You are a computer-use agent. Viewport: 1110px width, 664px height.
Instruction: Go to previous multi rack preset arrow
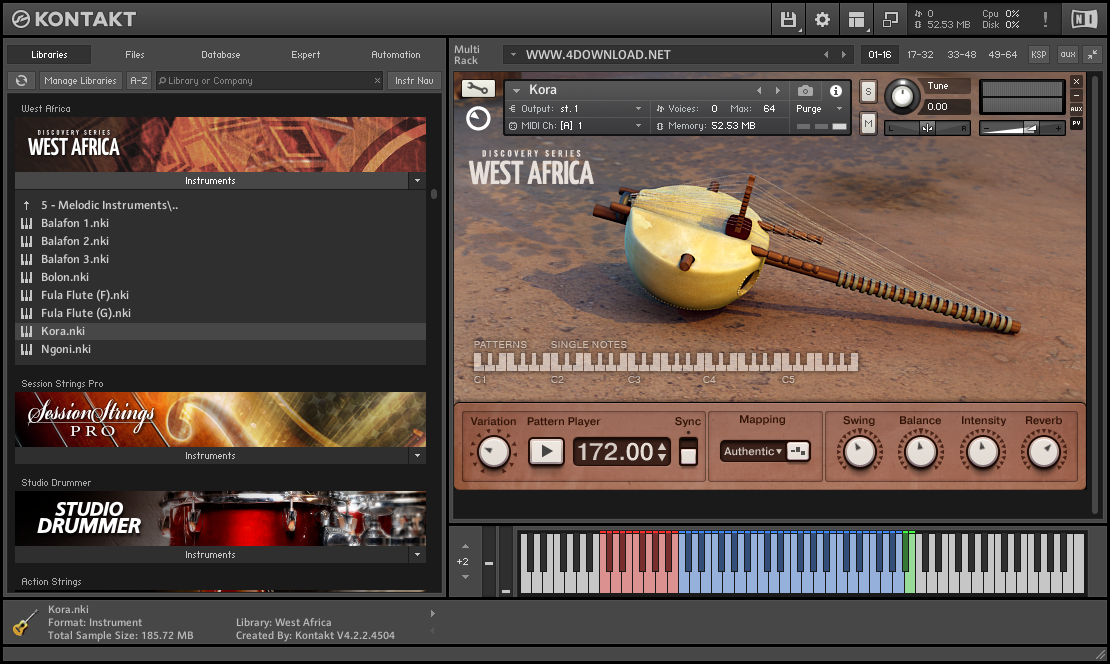pyautogui.click(x=825, y=55)
